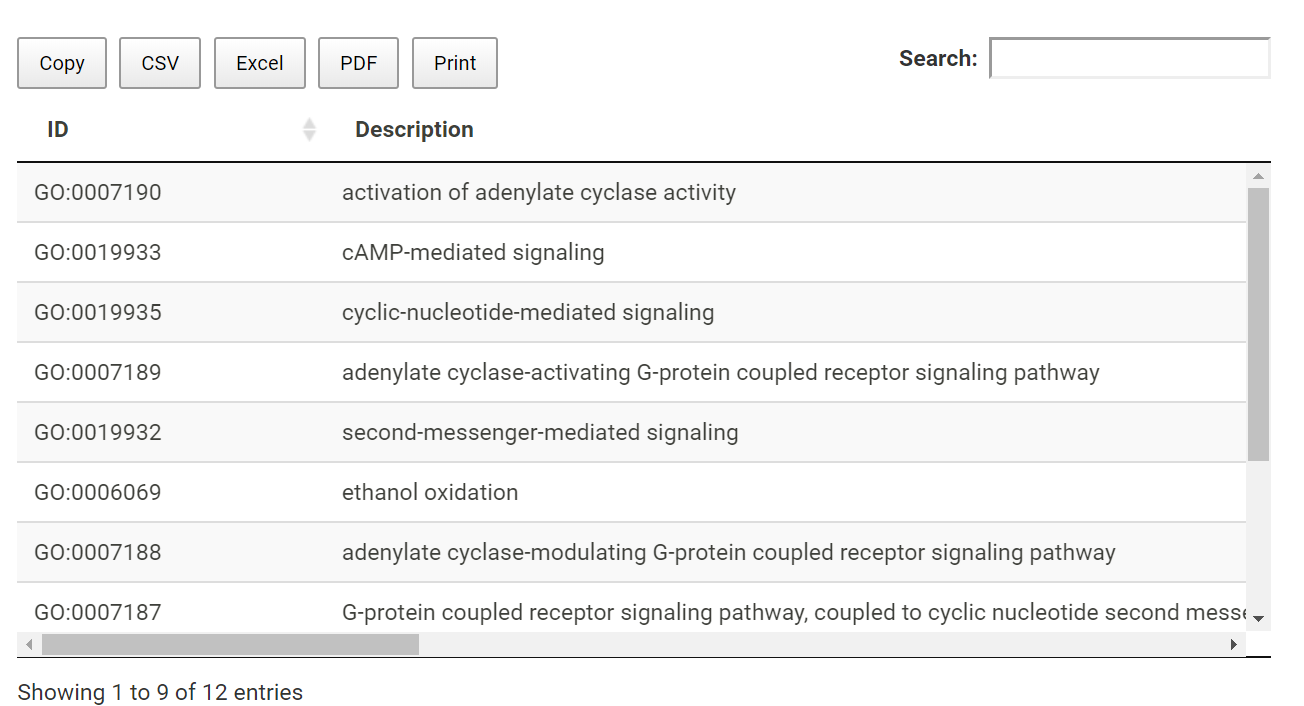Viewport: 1304px width, 706px height.
Task: Select the cyclic-nucleotide-mediated signaling row
Action: click(x=632, y=312)
